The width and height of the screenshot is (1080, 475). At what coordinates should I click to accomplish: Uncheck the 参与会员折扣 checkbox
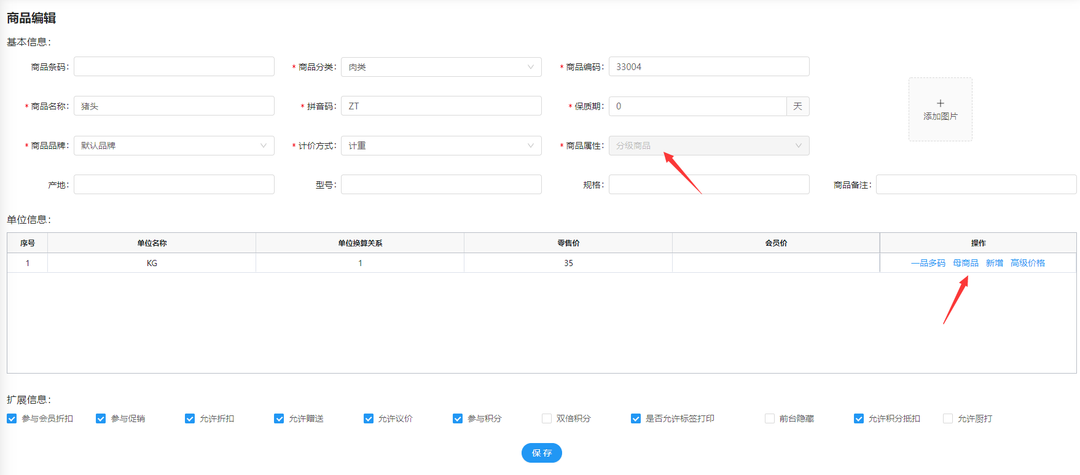point(12,419)
